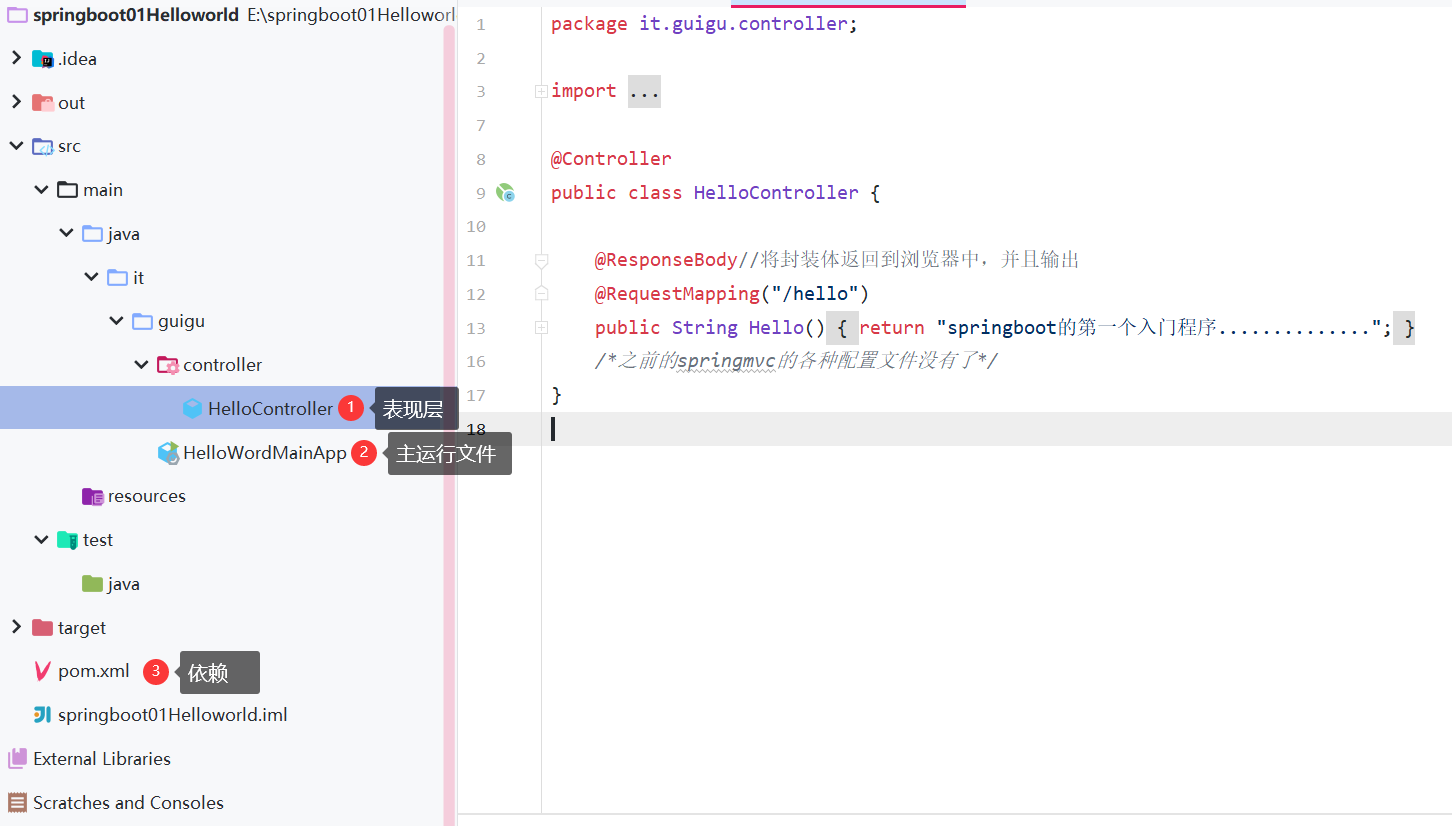The width and height of the screenshot is (1452, 826).
Task: Click the Scratches and Consoles icon
Action: tap(17, 802)
